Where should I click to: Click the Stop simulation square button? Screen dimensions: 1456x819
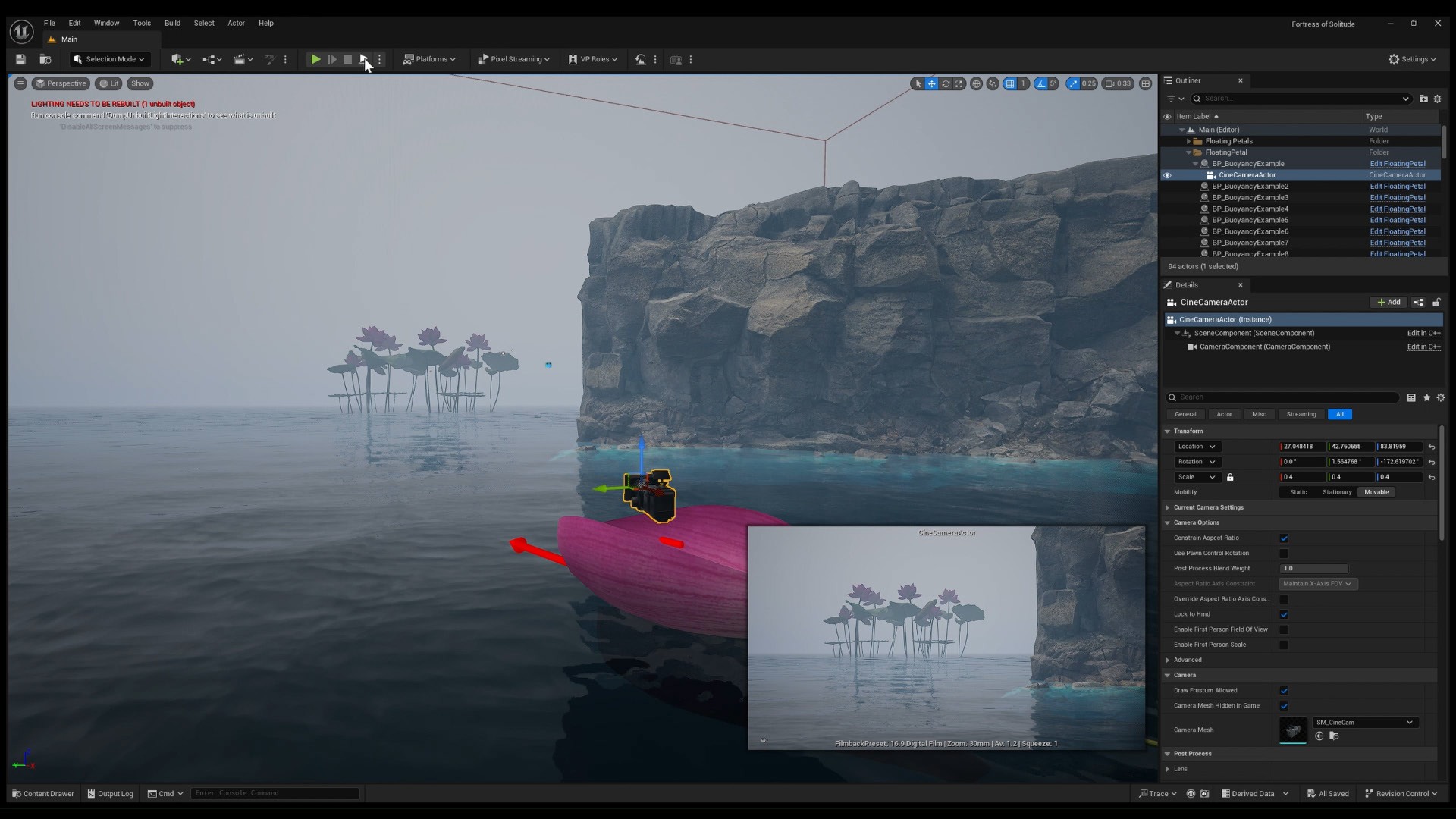347,59
